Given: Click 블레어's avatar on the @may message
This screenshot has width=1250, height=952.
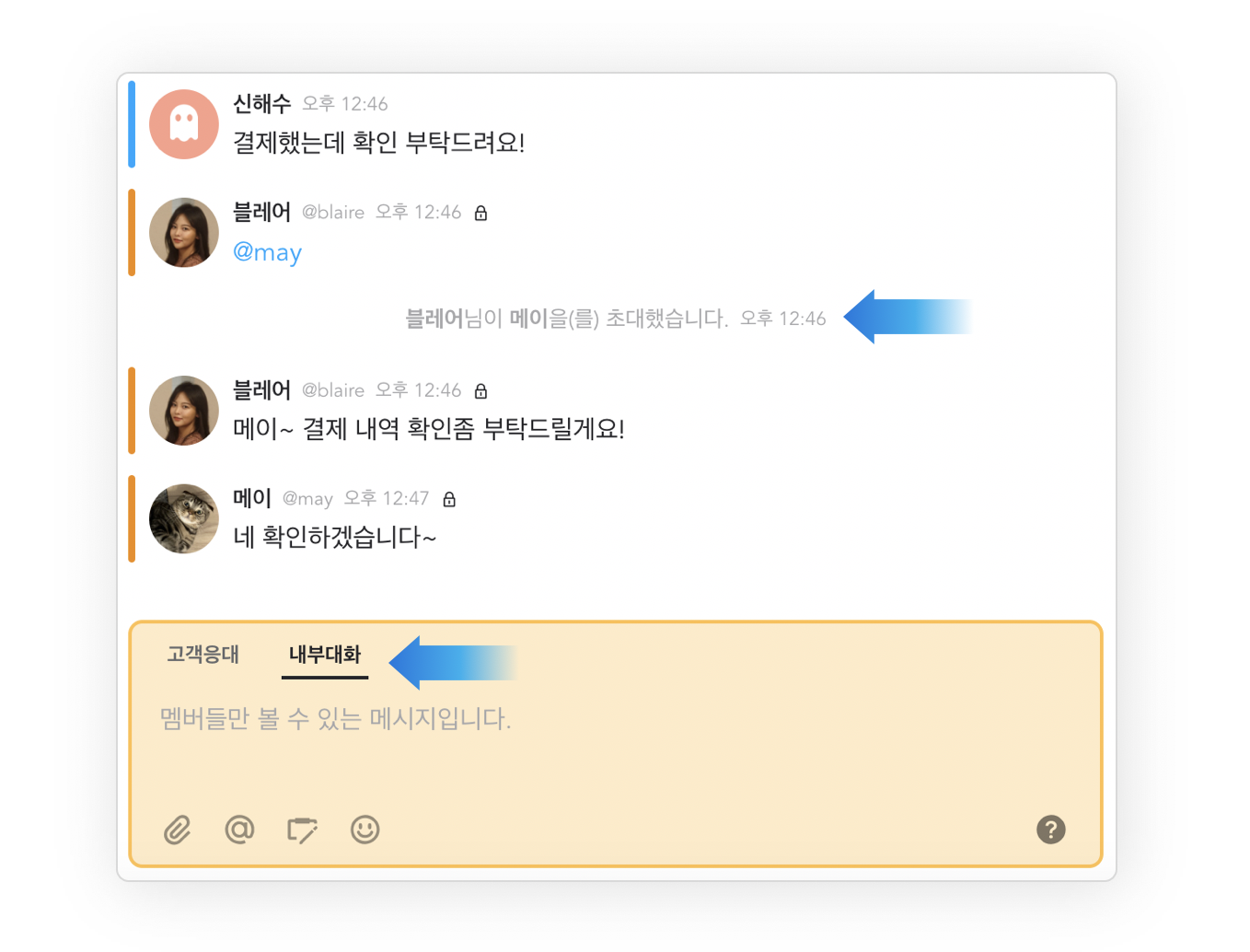Looking at the screenshot, I should click(x=184, y=233).
